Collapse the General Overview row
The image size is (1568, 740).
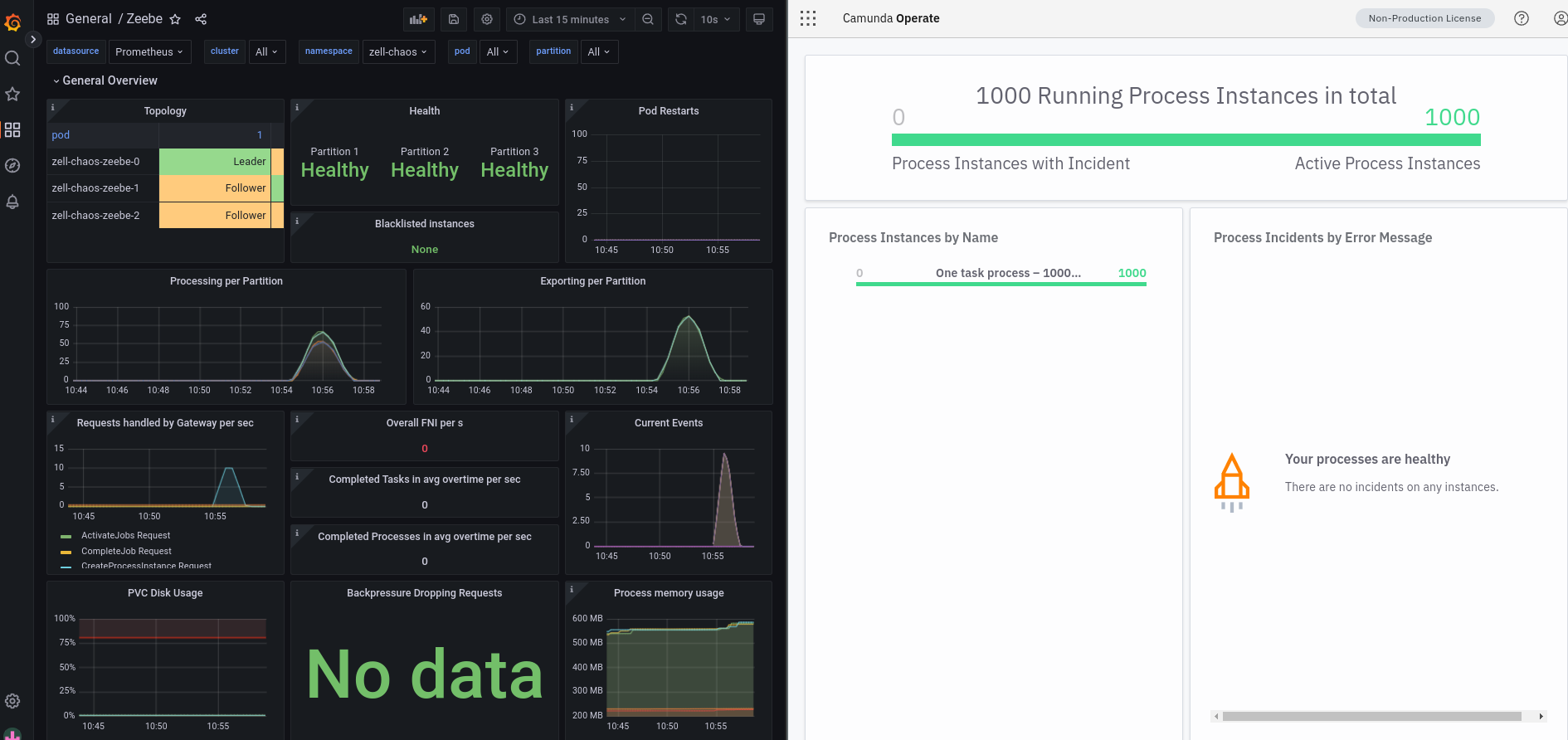click(x=105, y=80)
